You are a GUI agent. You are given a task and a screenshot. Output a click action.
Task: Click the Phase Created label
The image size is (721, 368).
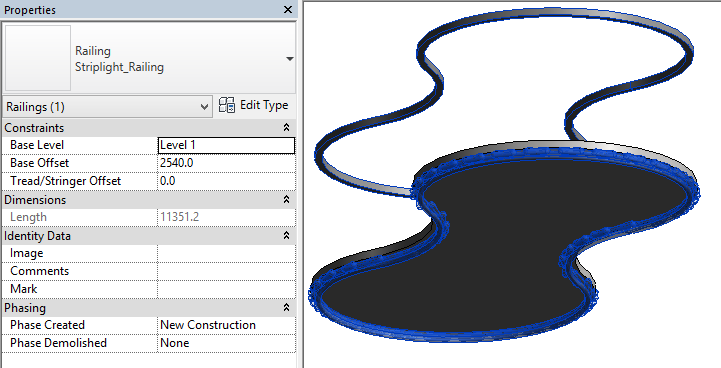click(x=47, y=325)
